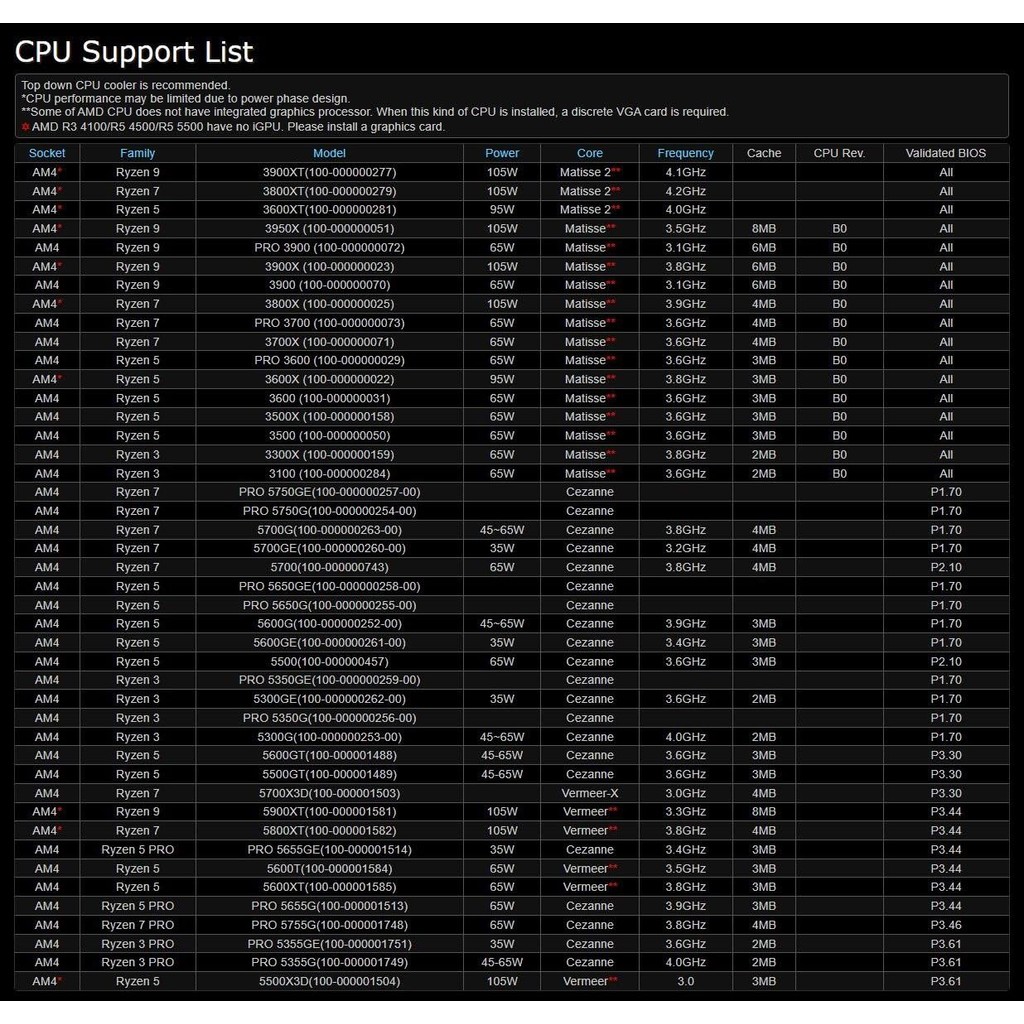Image resolution: width=1024 pixels, height=1024 pixels.
Task: Select model PRO 5355GE(100-000001751)
Action: click(x=329, y=943)
